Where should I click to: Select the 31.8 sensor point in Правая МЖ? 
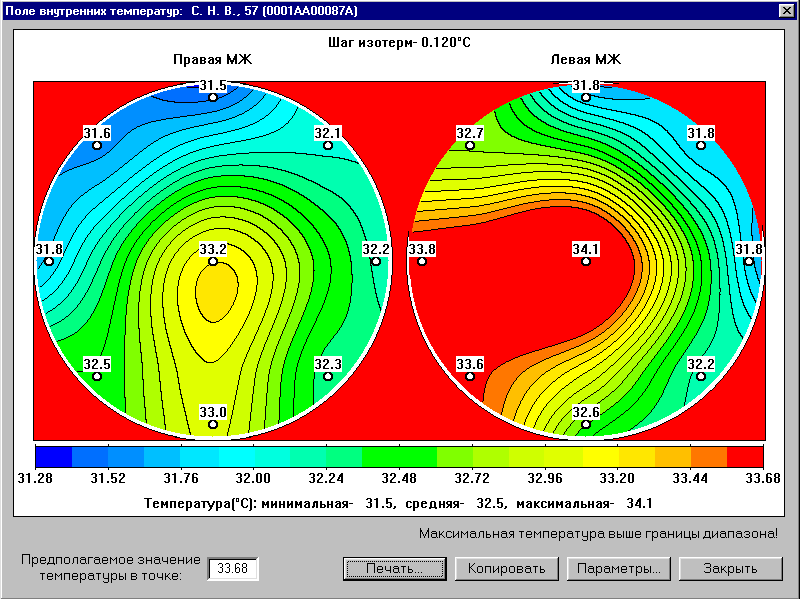click(x=49, y=261)
